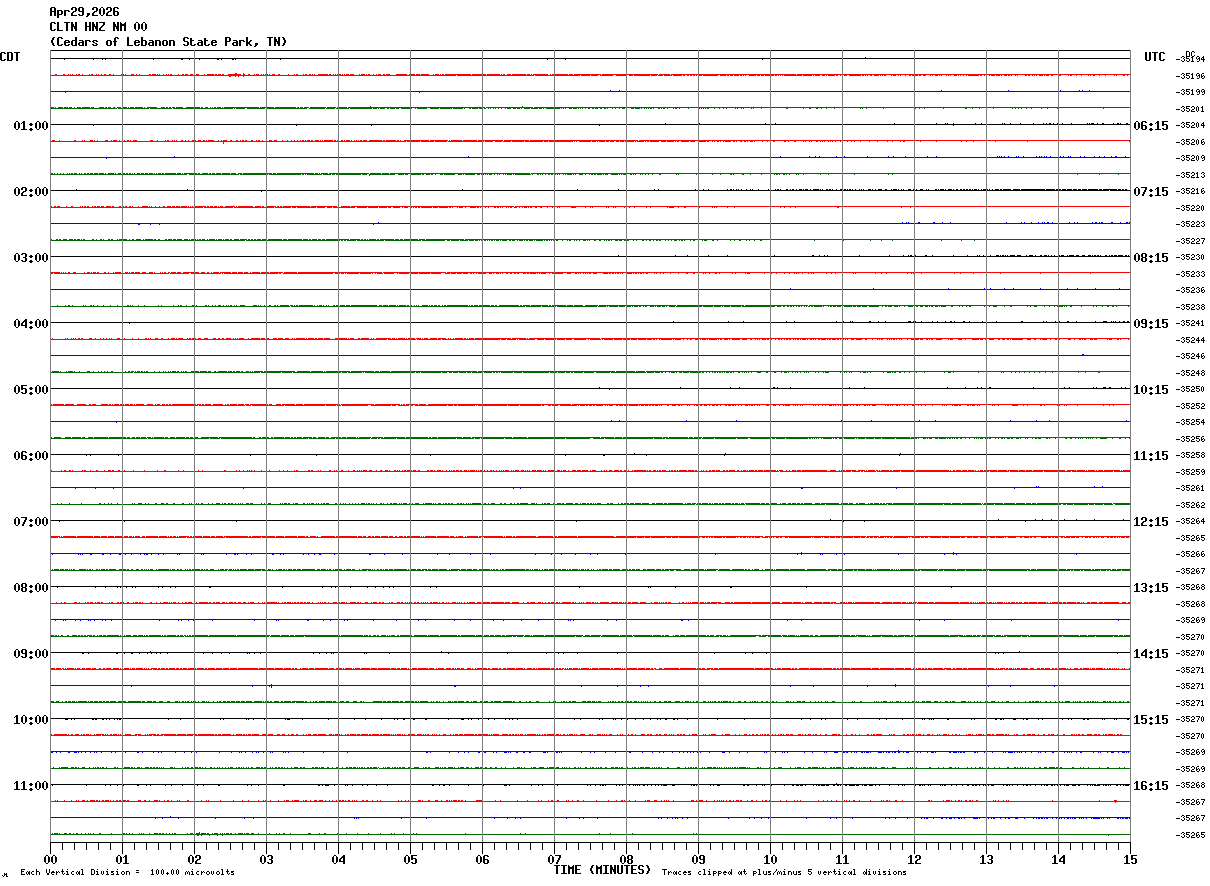Click the '06:15' UTC time label
Viewport: 1210px width, 886px height.
click(x=1150, y=126)
